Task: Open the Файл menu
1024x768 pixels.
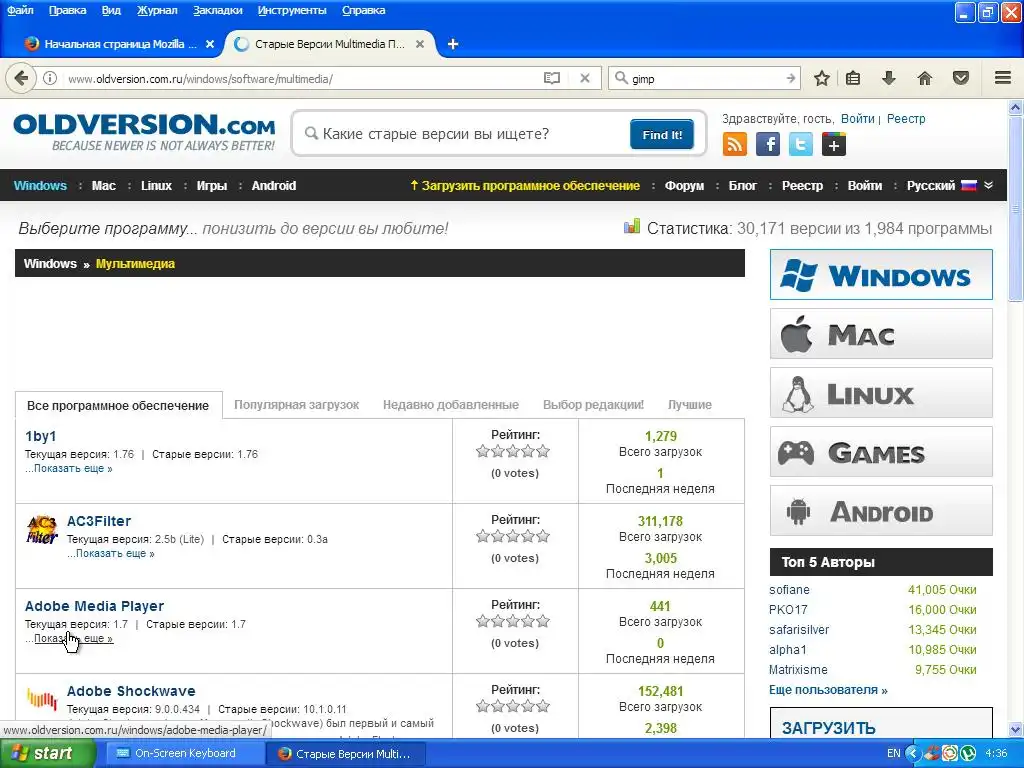Action: click(x=20, y=10)
